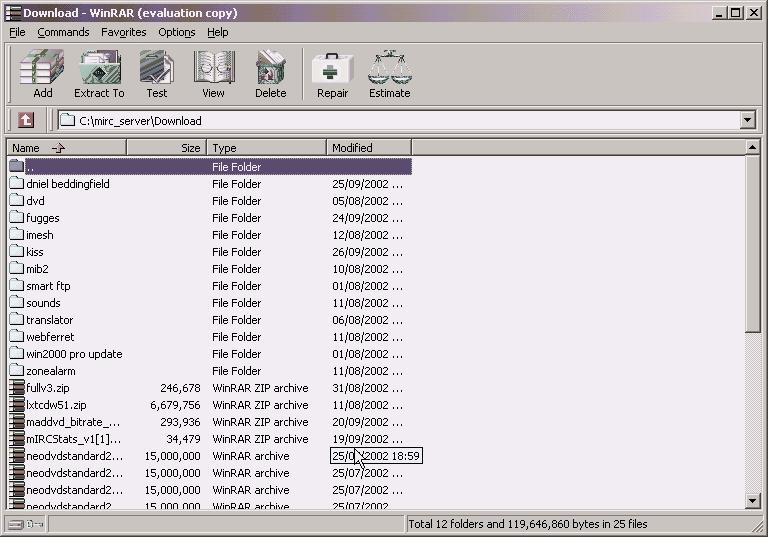Select the webferret folder icon

coord(17,336)
